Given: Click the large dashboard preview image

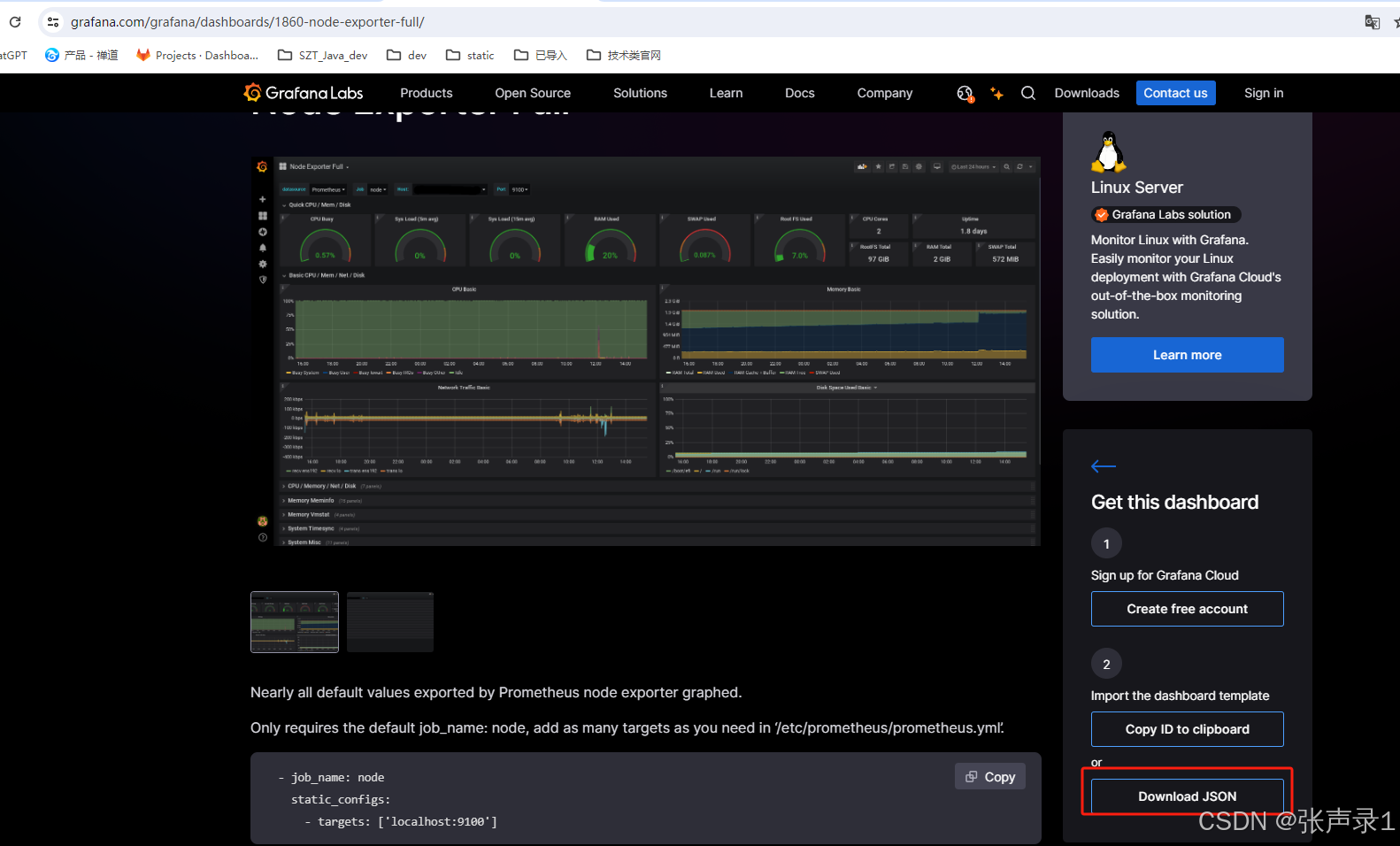Looking at the screenshot, I should coord(645,351).
